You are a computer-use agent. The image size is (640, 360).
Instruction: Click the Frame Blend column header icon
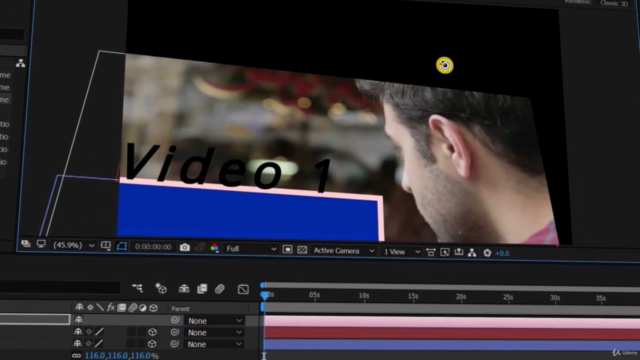[x=122, y=308]
